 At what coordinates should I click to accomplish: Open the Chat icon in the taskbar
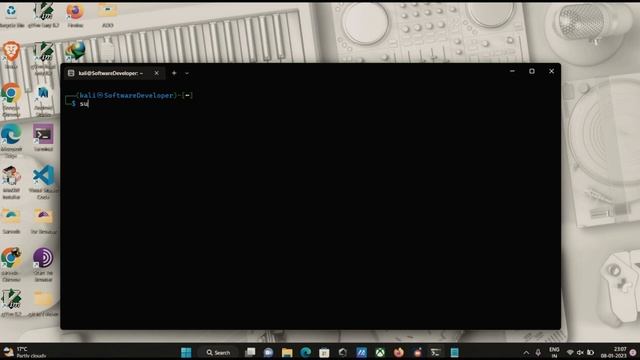point(269,352)
